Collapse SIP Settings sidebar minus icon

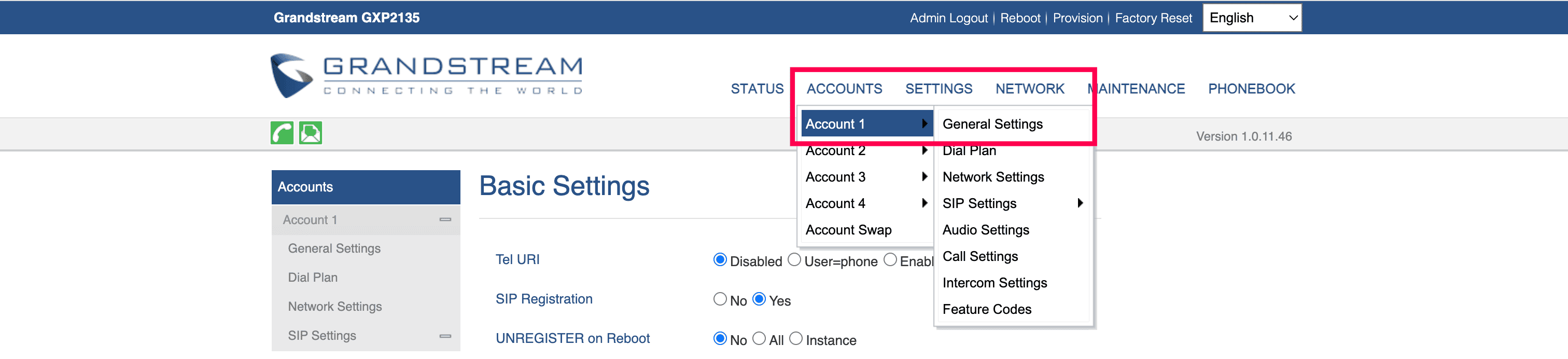tap(445, 336)
